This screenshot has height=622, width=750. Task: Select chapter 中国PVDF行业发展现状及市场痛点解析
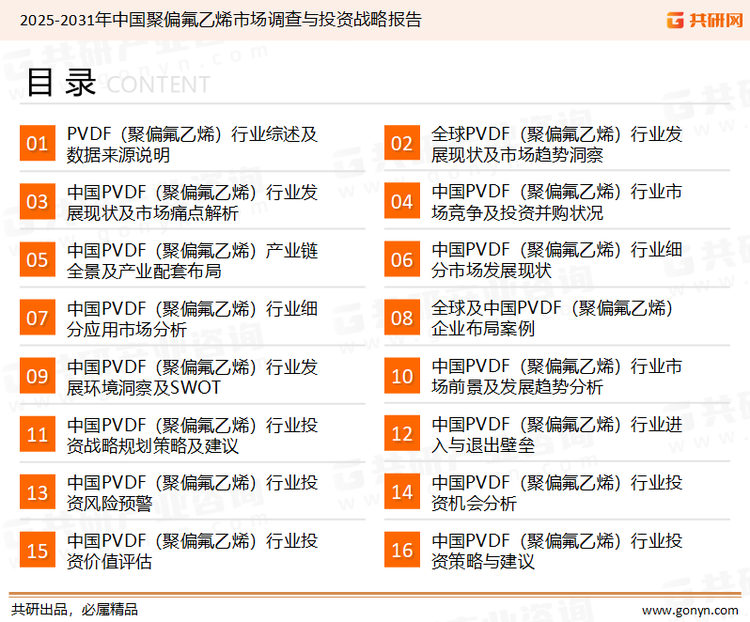tap(192, 202)
